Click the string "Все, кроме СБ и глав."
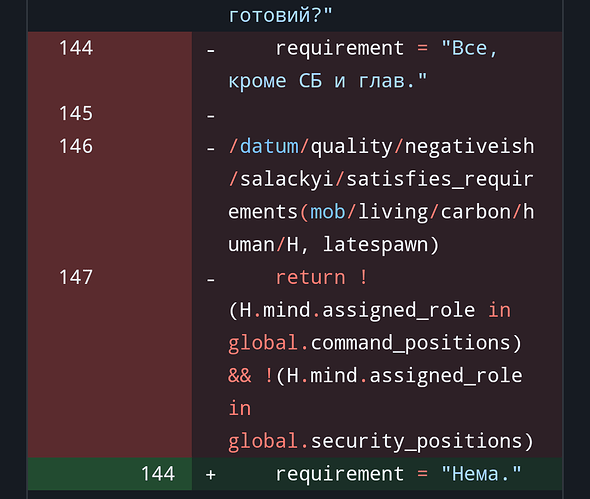This screenshot has width=590, height=499. pos(363,64)
